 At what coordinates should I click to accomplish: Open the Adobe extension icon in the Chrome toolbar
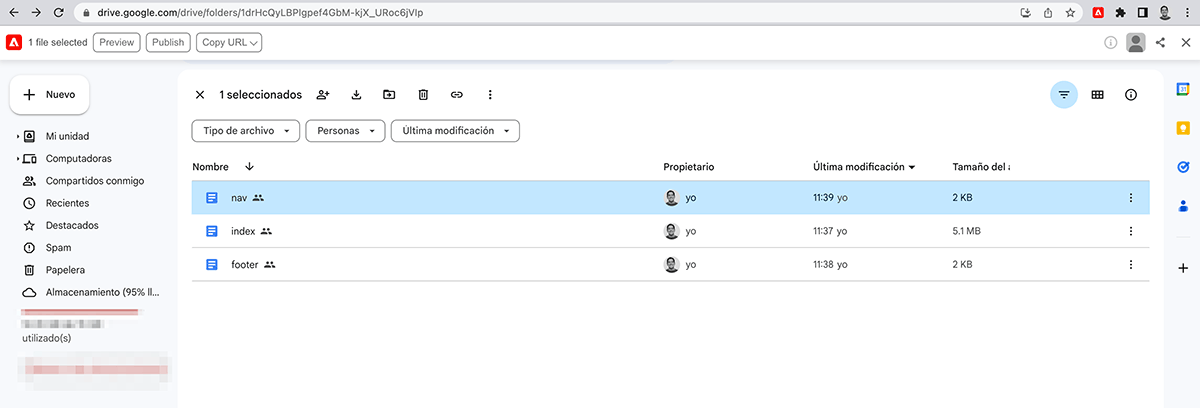(1098, 13)
